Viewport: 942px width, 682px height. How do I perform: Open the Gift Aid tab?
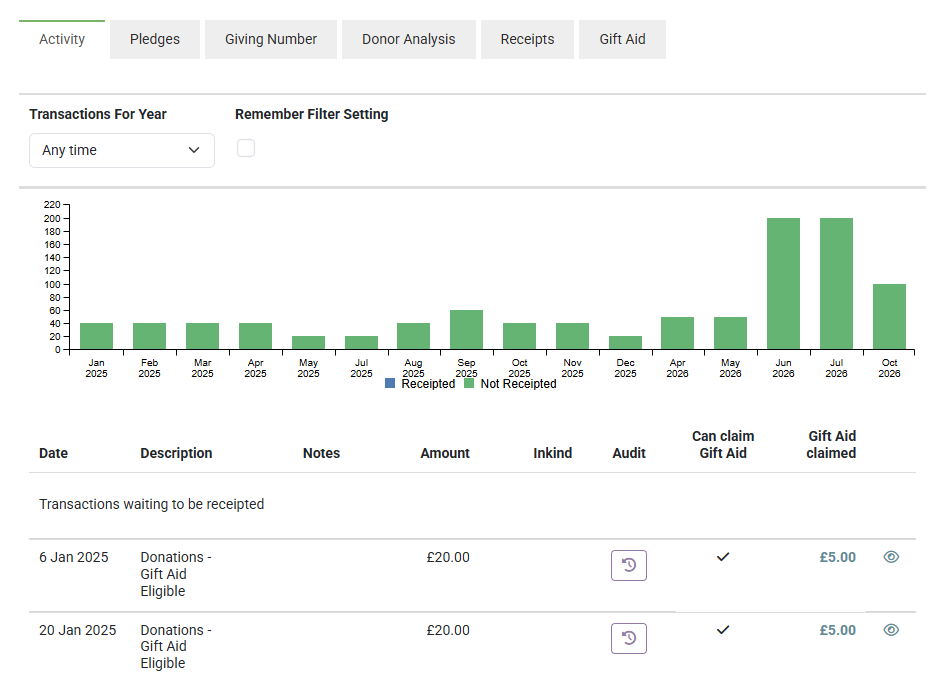(622, 39)
